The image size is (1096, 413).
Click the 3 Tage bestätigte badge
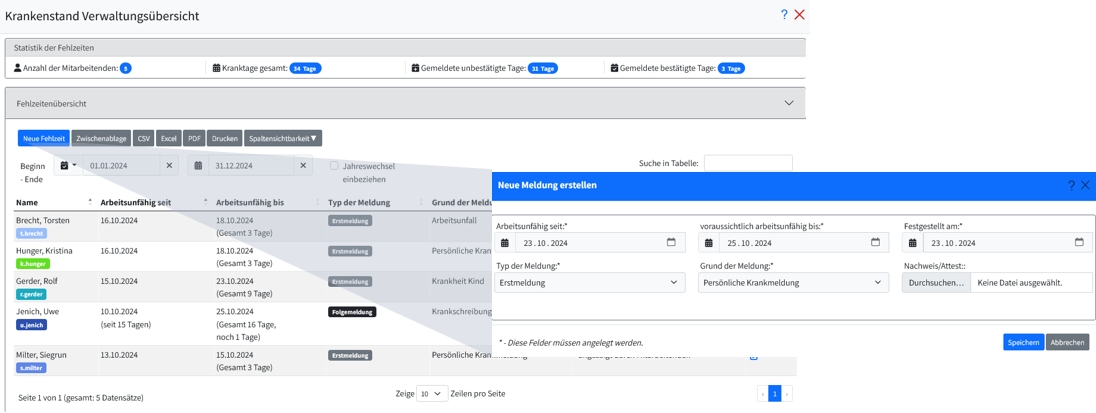[x=731, y=68]
